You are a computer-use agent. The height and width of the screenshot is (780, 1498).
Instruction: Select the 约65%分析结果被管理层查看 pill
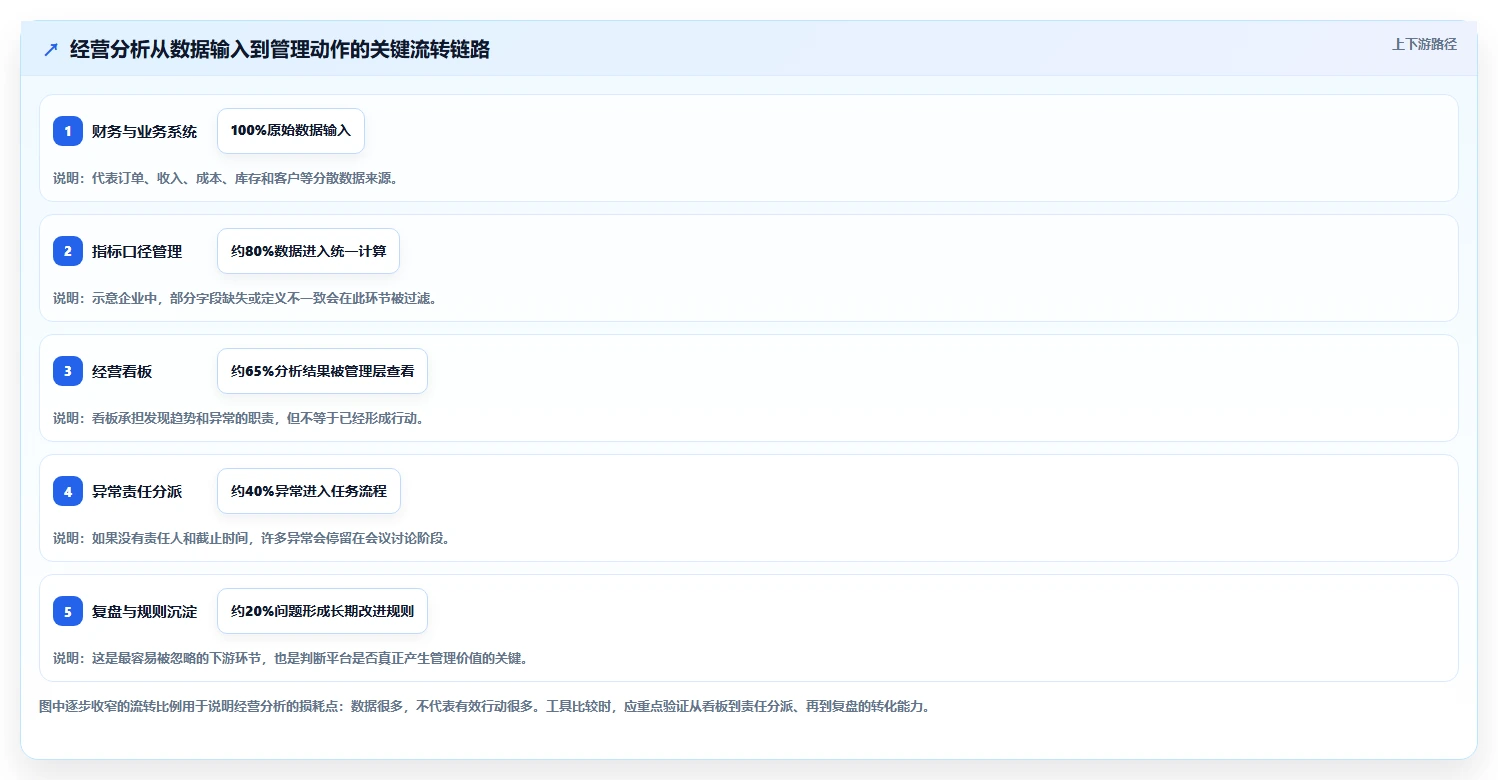322,371
